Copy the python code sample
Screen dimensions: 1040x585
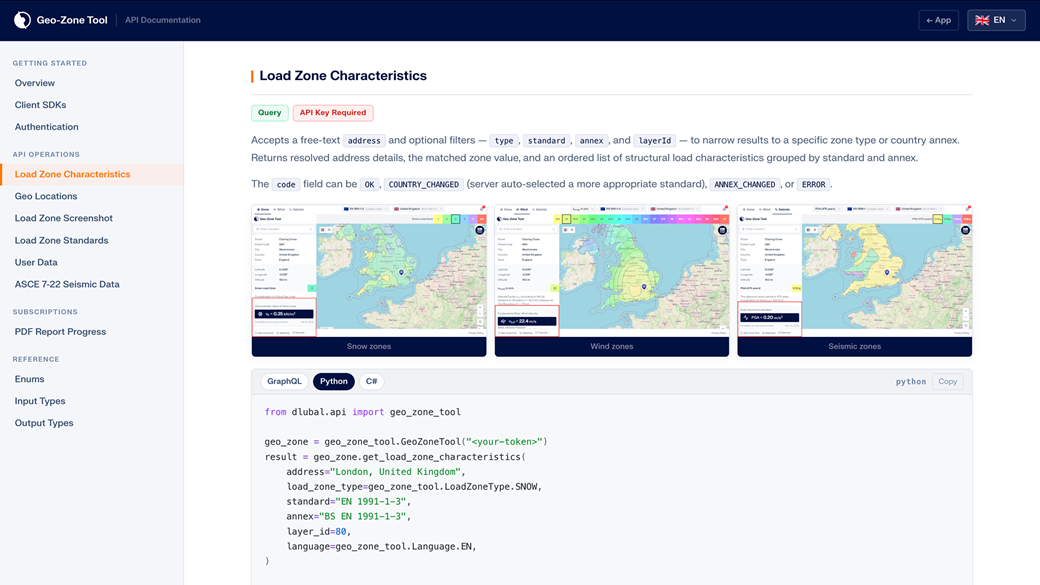pos(947,381)
